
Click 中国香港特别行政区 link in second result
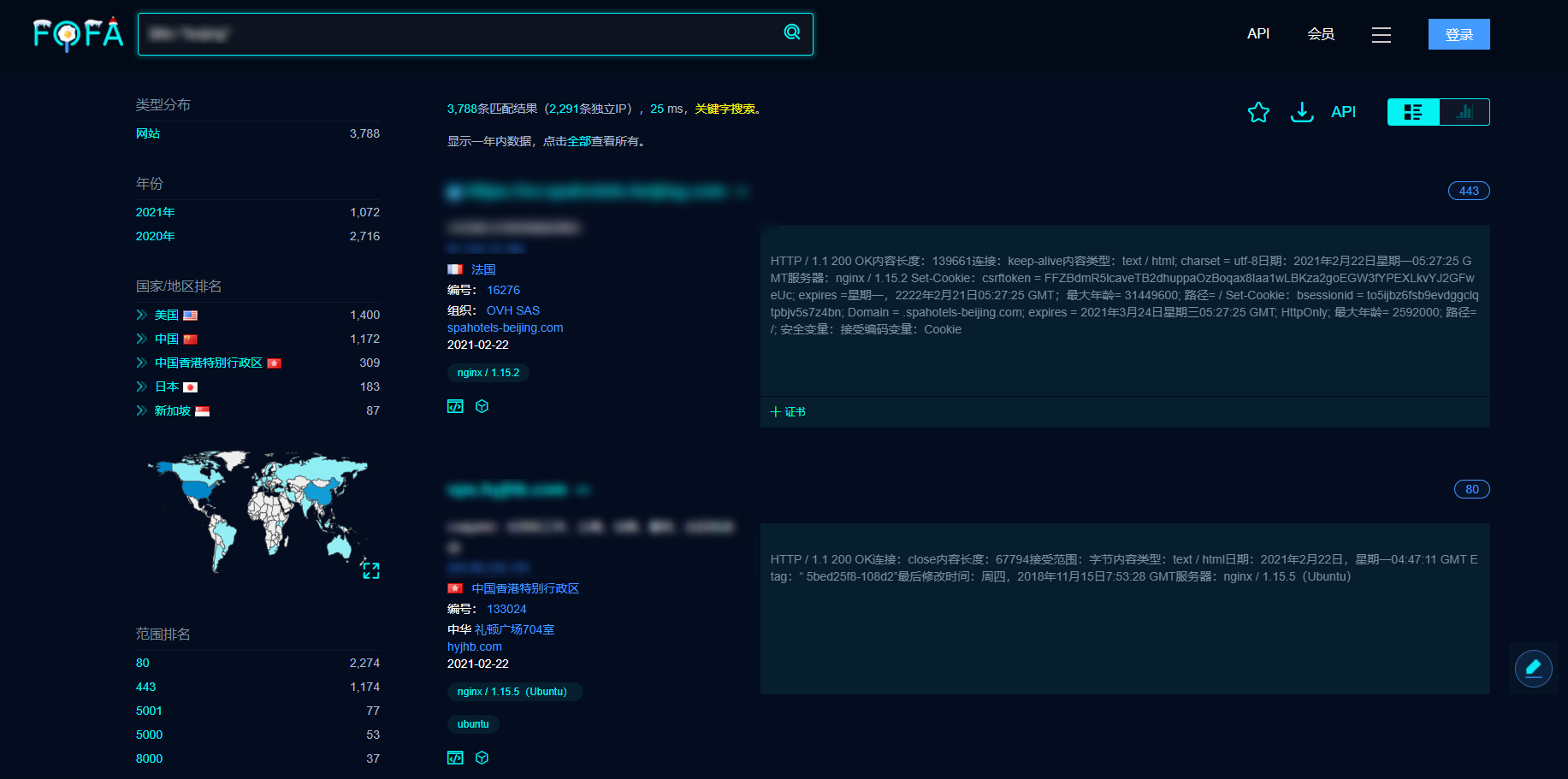click(x=525, y=588)
